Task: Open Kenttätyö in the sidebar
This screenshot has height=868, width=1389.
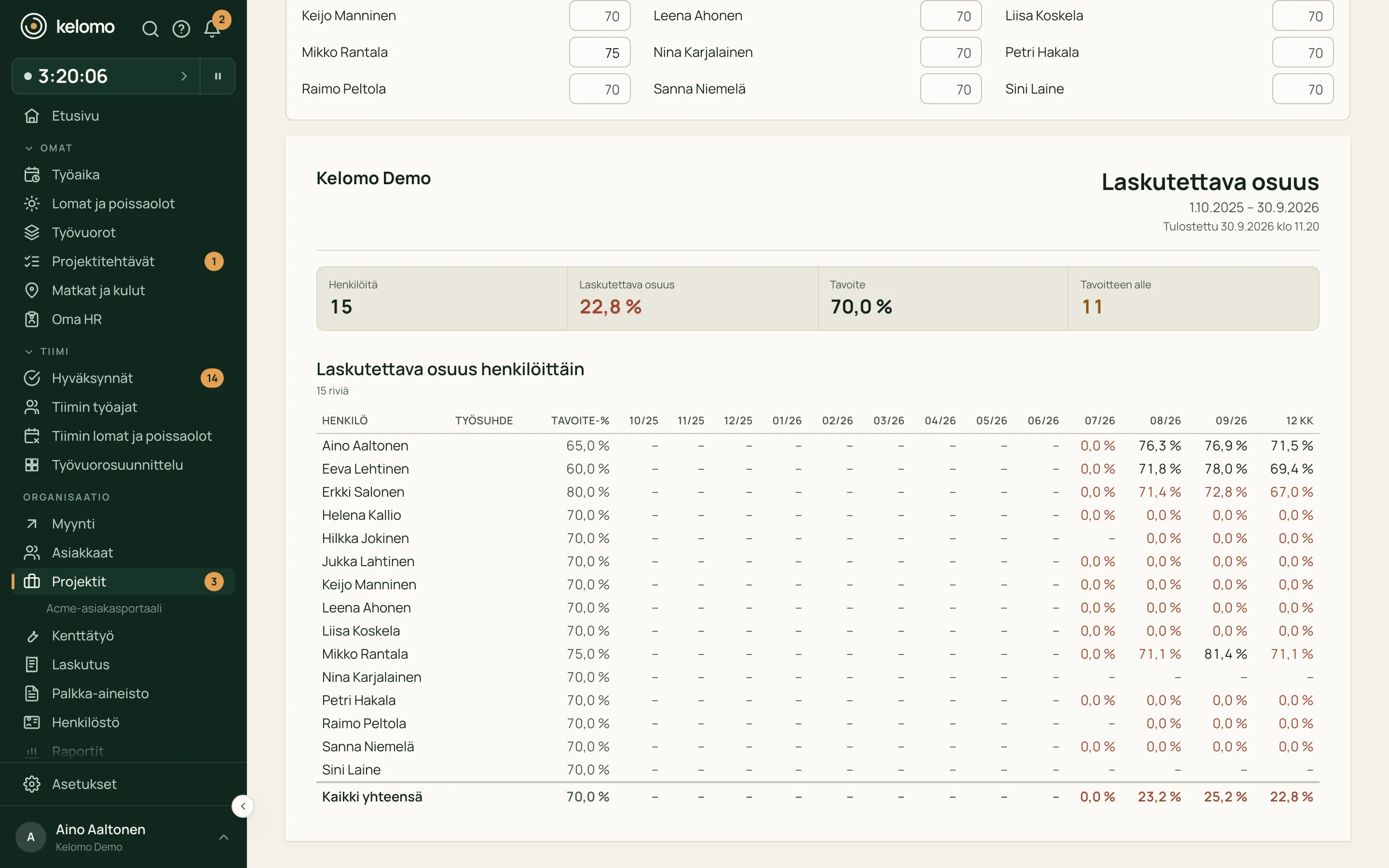Action: (x=123, y=636)
